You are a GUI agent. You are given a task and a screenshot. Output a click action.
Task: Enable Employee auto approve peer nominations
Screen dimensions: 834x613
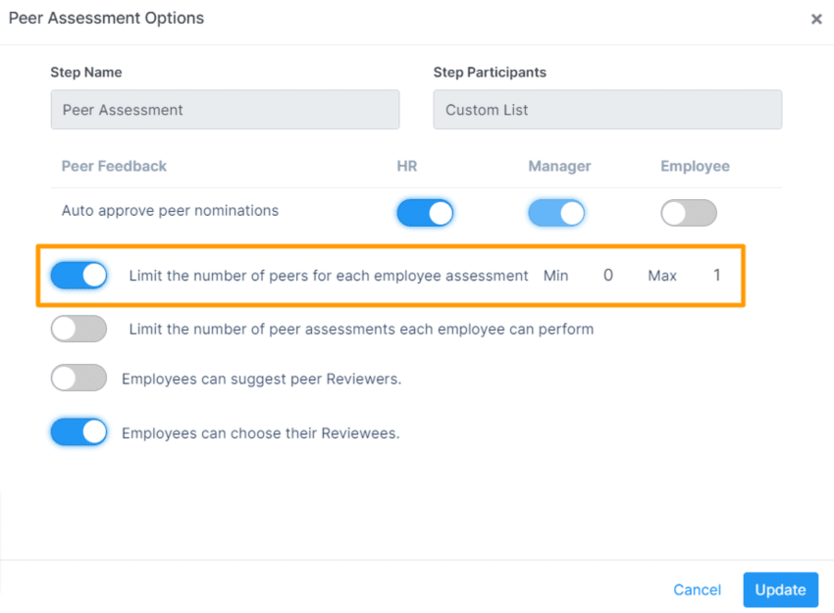tap(689, 213)
